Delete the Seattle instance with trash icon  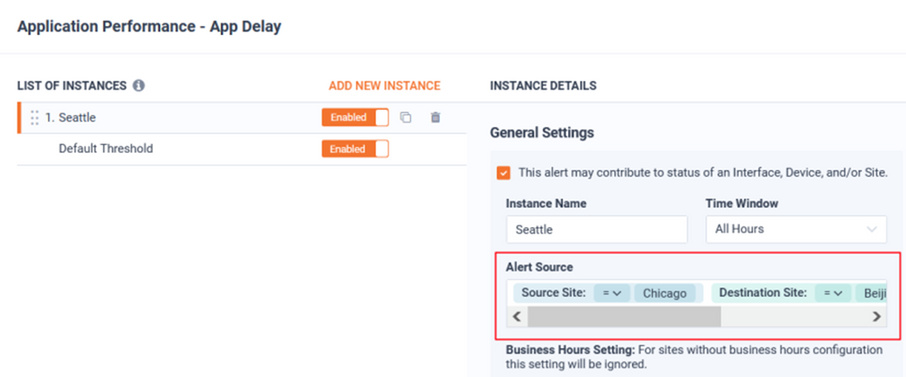click(436, 117)
